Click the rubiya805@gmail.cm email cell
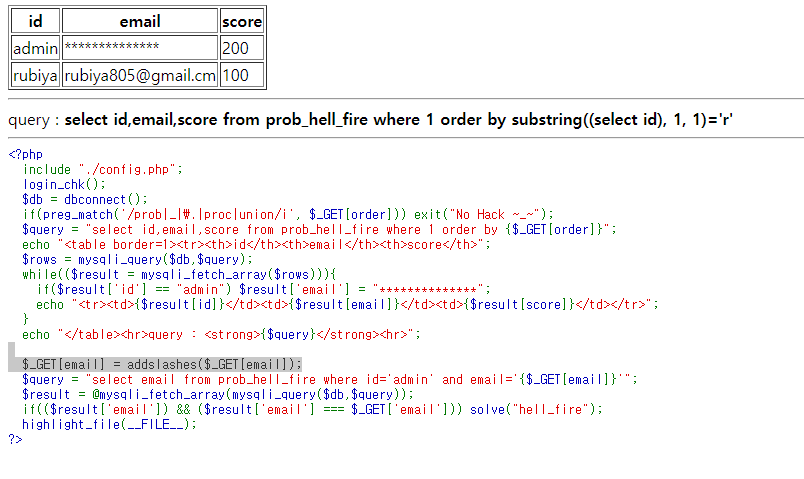804x479 pixels. point(140,75)
